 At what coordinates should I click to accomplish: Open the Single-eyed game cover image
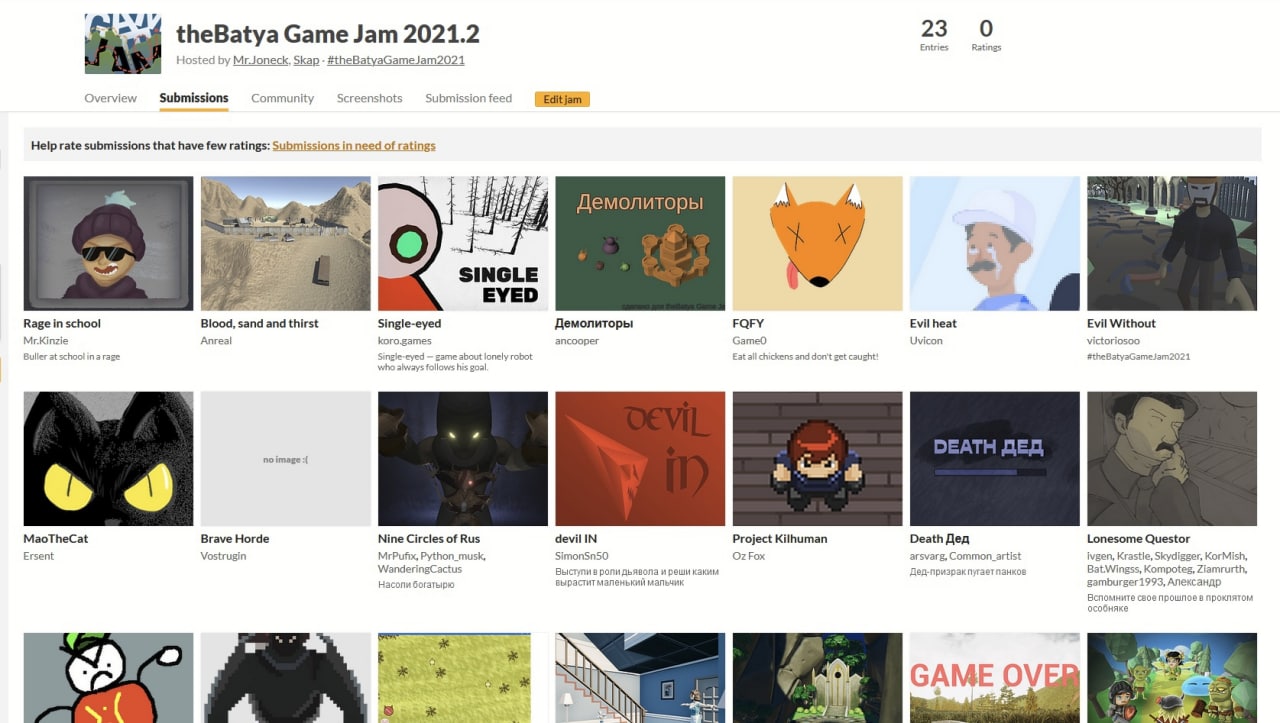463,244
